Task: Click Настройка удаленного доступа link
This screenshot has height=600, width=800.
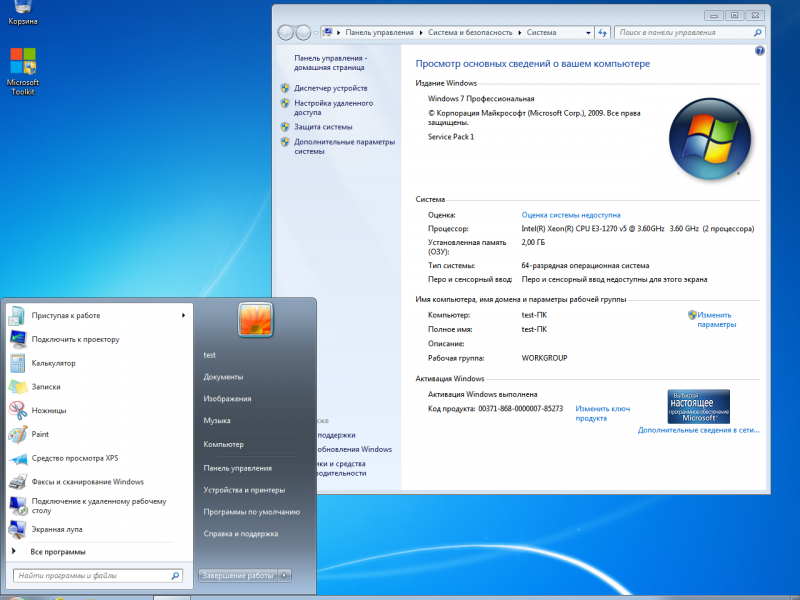Action: pyautogui.click(x=333, y=108)
